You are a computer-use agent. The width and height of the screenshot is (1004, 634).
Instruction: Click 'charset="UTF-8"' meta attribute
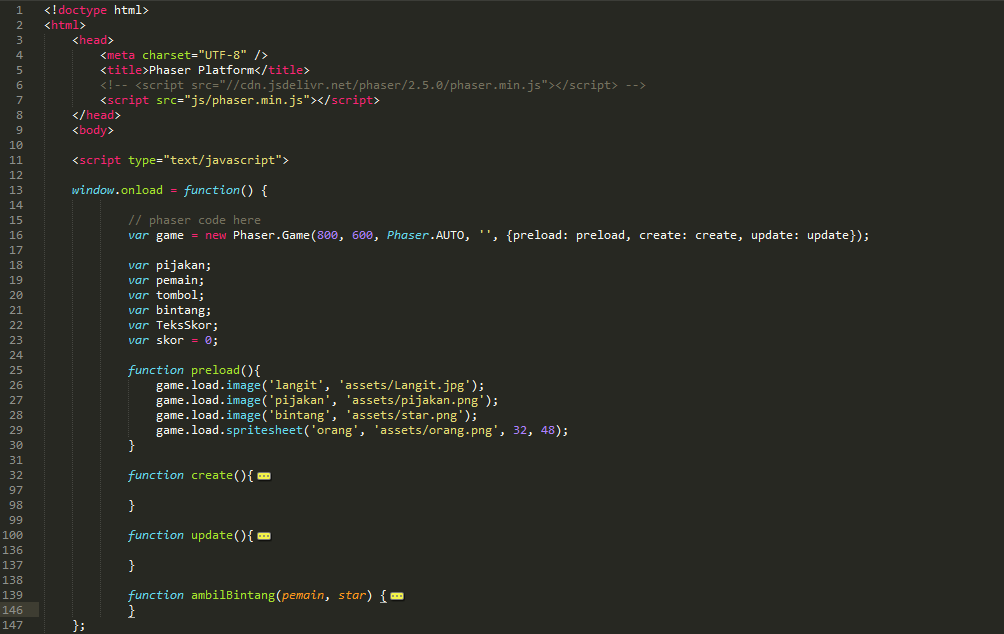[x=195, y=55]
